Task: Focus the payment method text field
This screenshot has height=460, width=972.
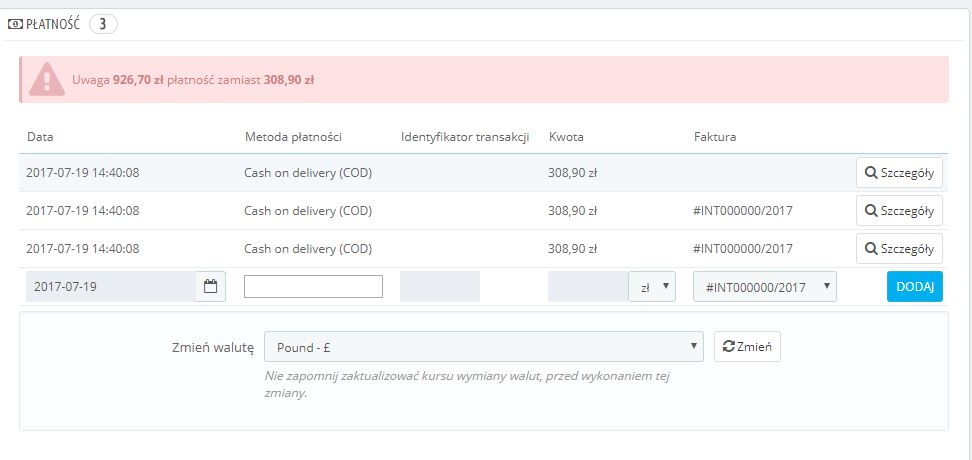Action: click(x=313, y=287)
